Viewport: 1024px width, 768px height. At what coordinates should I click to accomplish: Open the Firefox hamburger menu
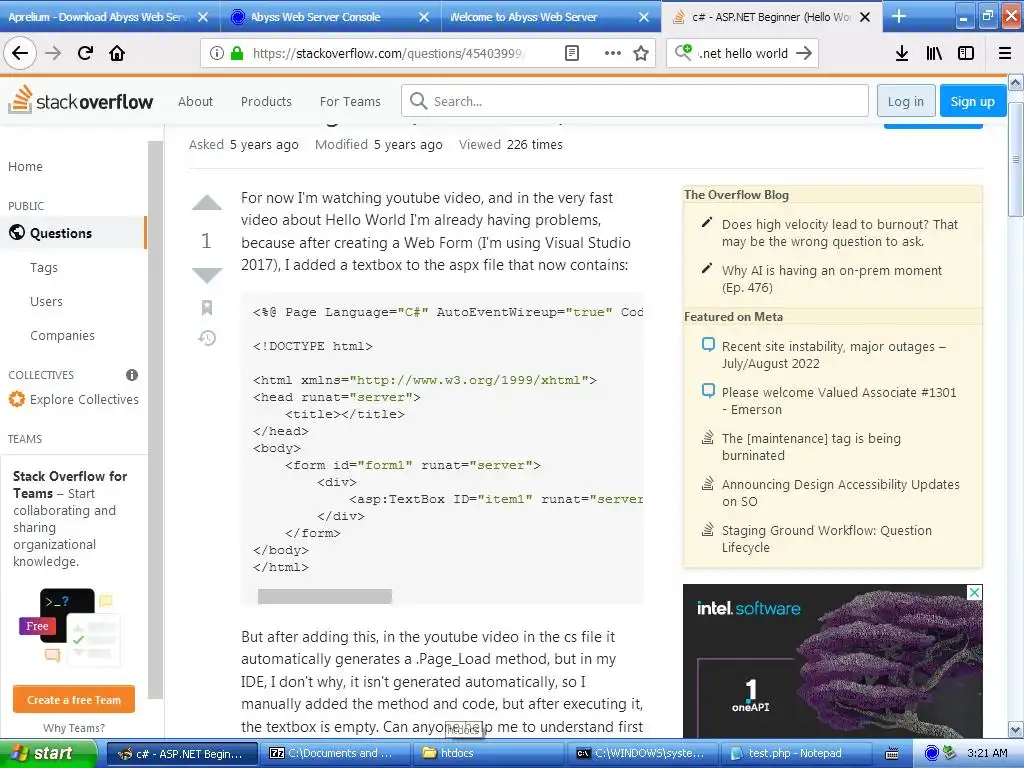tap(1005, 53)
